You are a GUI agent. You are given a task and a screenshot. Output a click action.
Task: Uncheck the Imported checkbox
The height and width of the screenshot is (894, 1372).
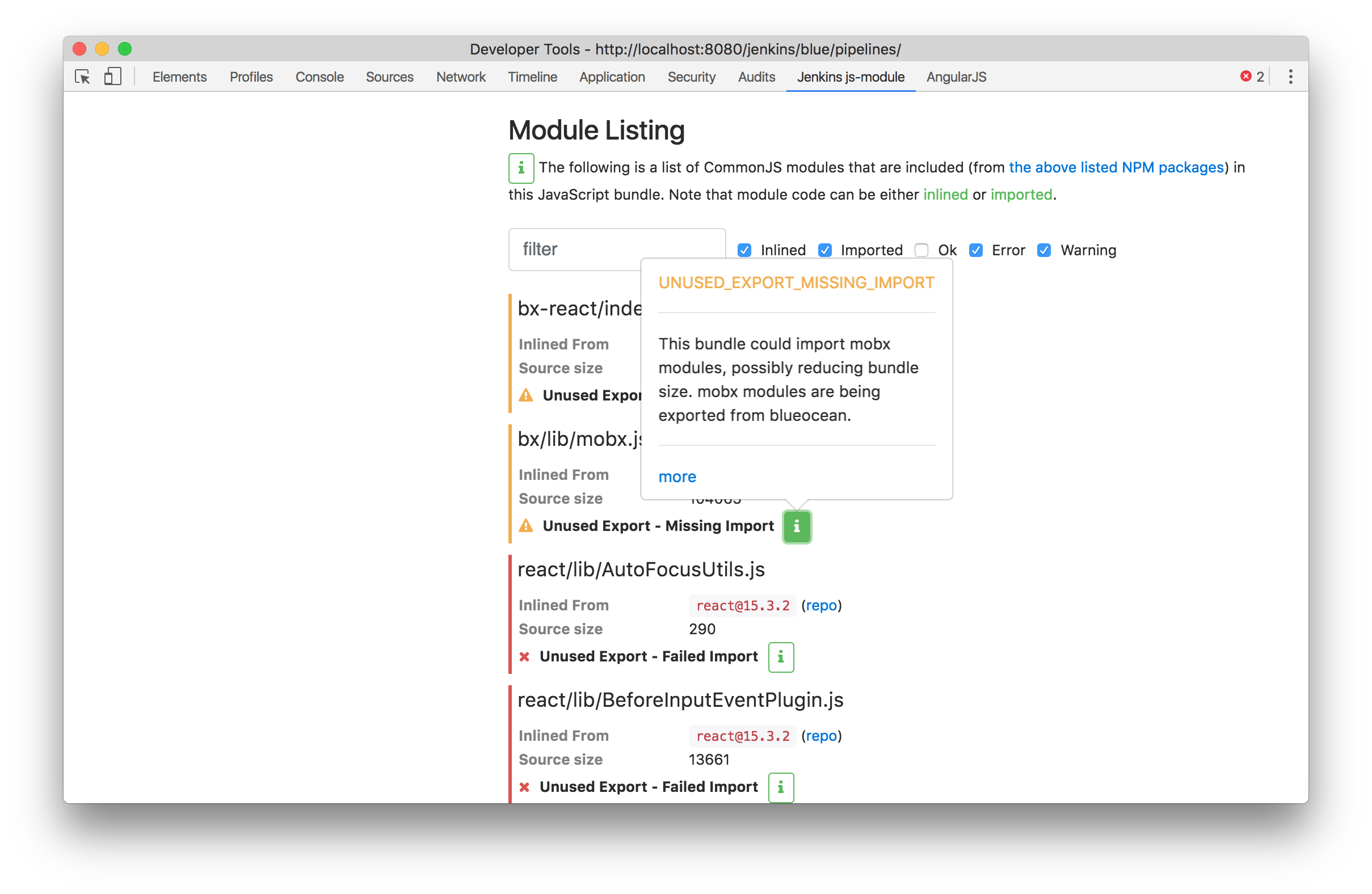coord(824,250)
